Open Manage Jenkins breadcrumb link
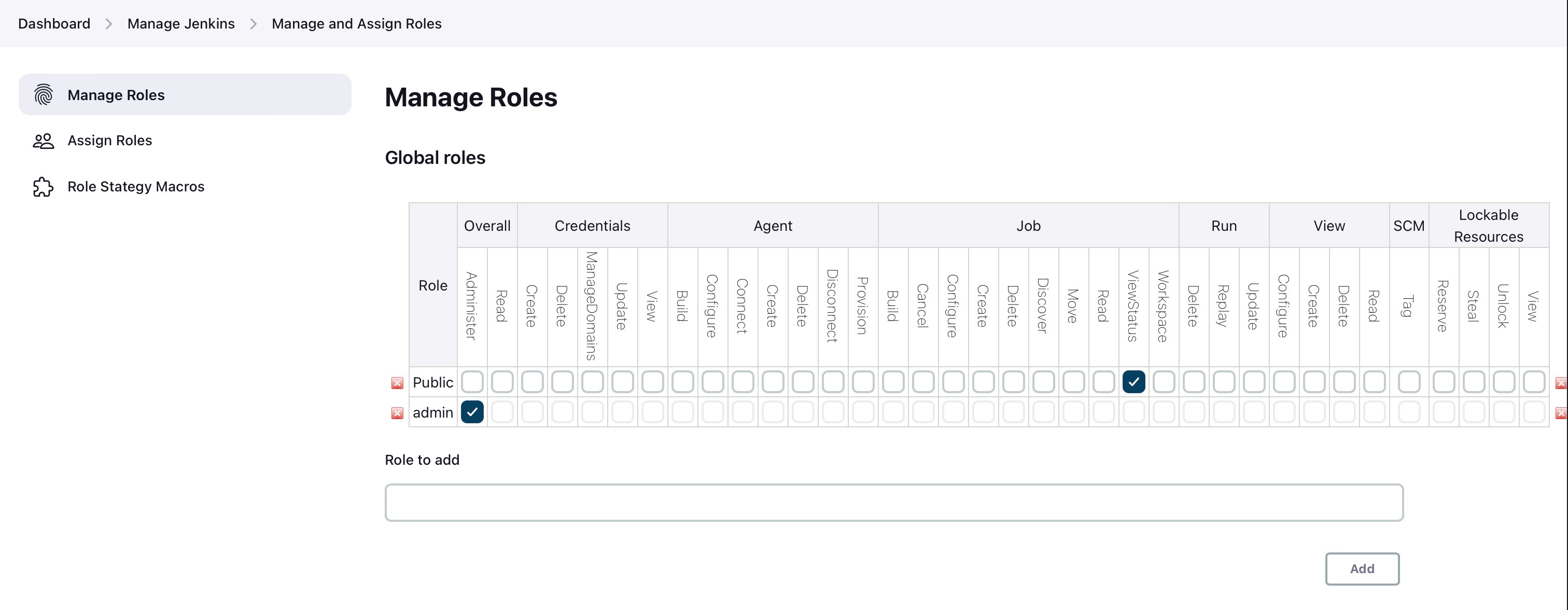 pyautogui.click(x=181, y=24)
